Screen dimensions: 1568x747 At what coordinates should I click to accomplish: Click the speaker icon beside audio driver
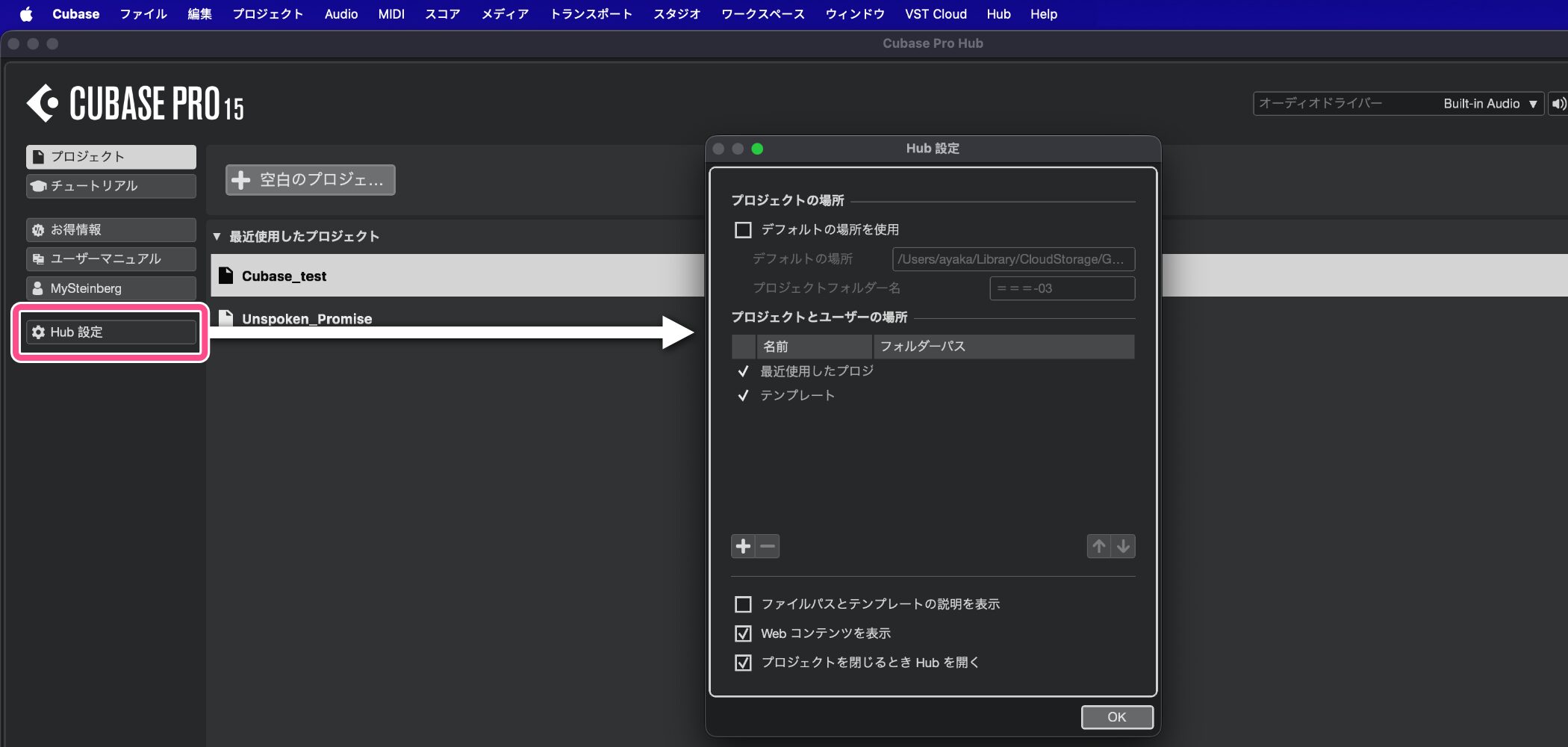[x=1558, y=104]
